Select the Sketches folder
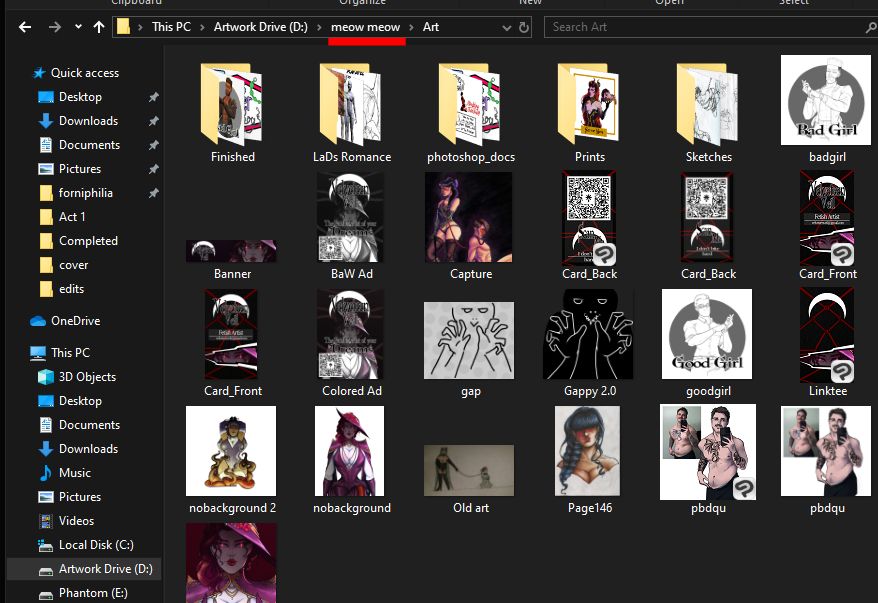 (708, 112)
